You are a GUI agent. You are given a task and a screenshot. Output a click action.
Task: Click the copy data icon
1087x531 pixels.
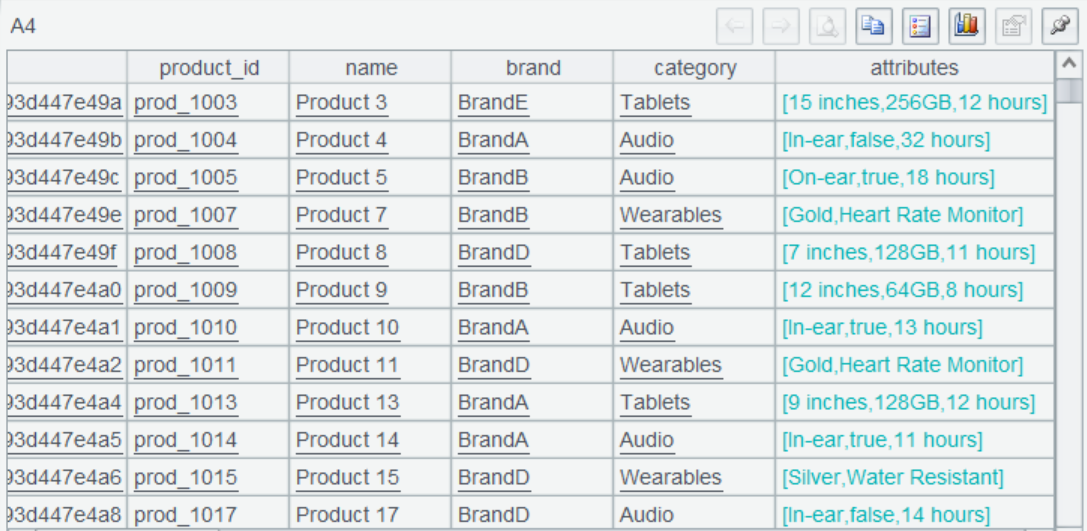tap(873, 27)
